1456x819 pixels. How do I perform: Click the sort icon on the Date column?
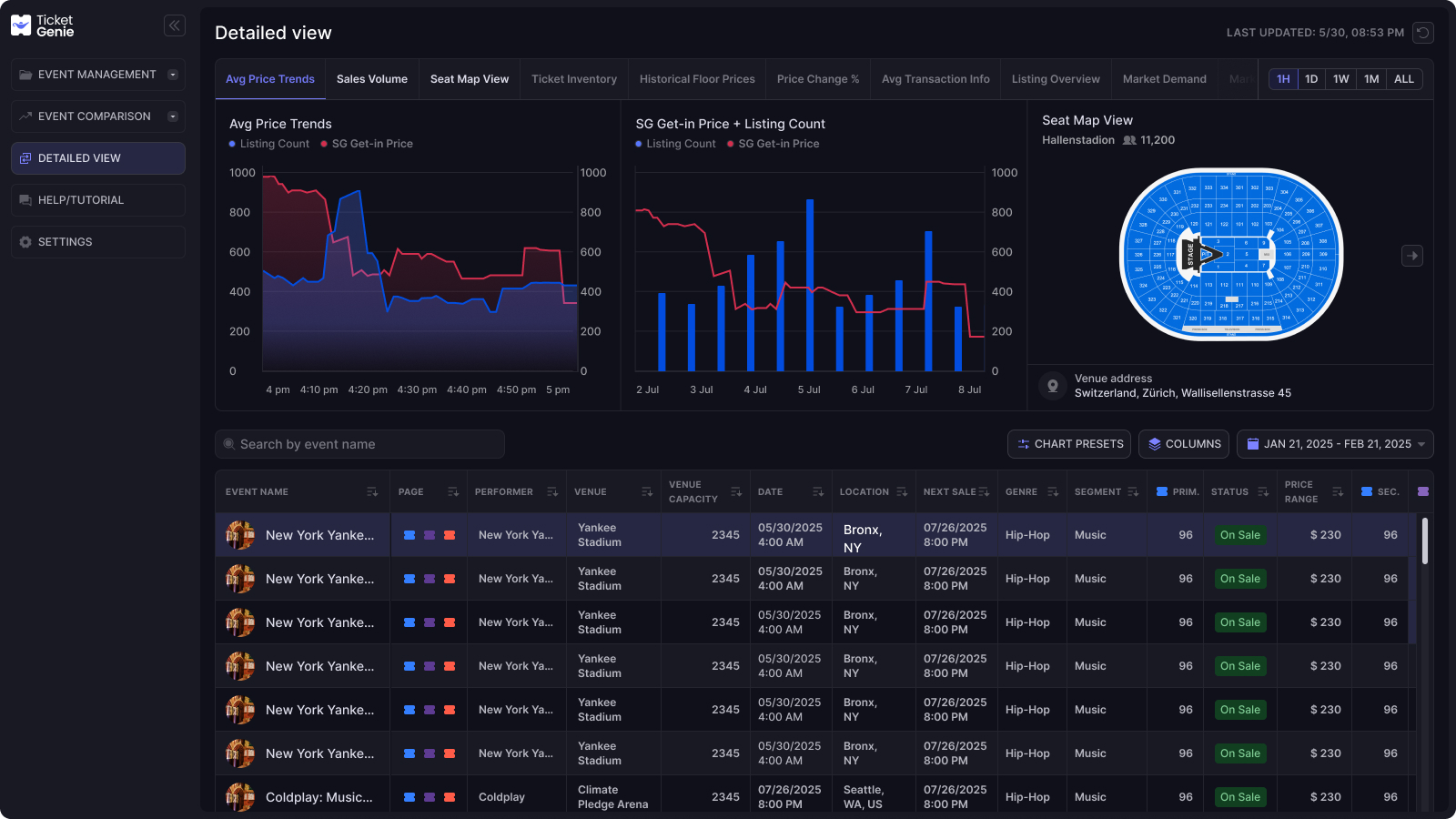click(818, 491)
